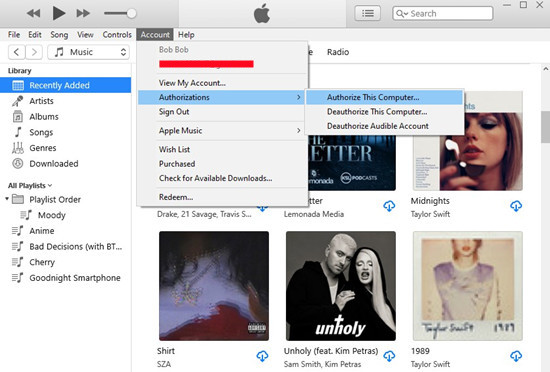Open the Help menu
550x372 pixels.
point(186,35)
